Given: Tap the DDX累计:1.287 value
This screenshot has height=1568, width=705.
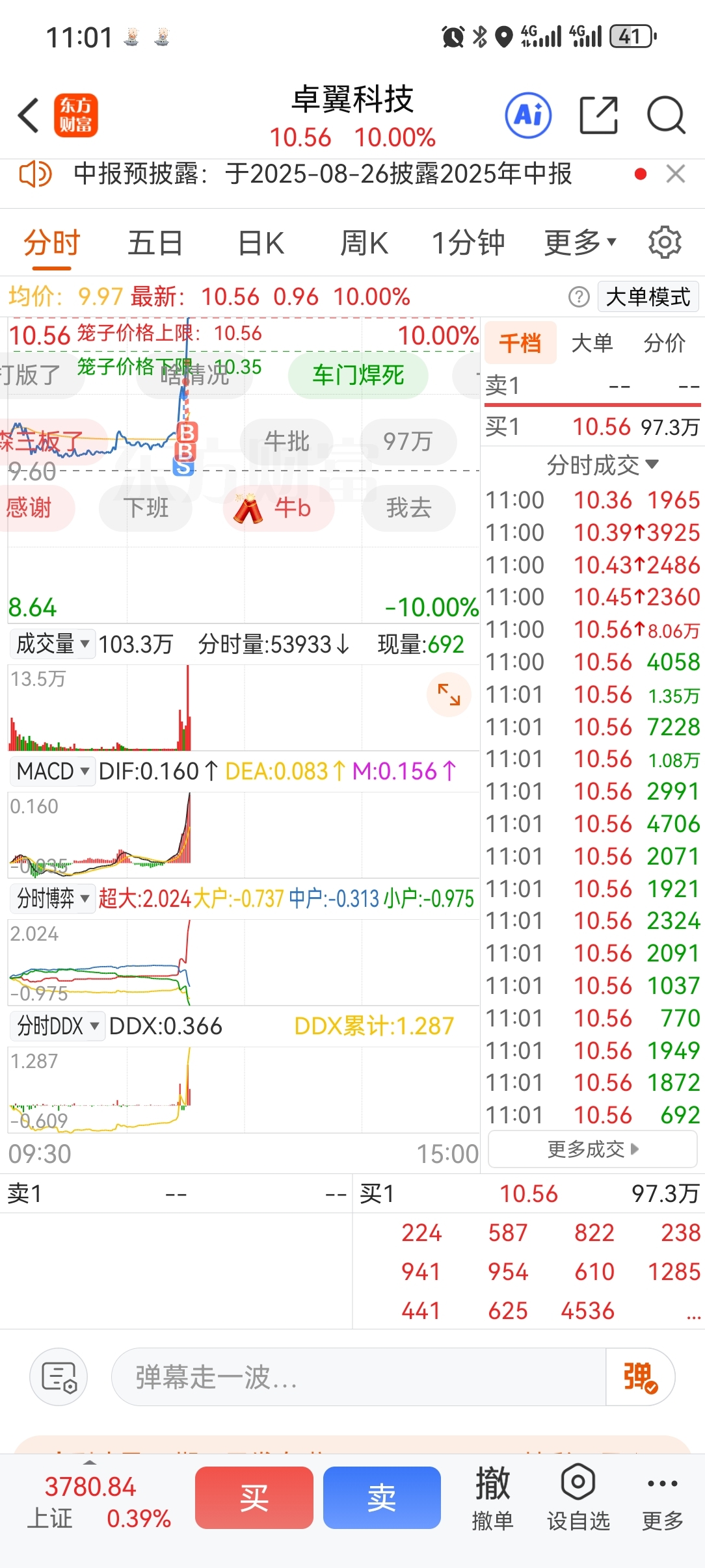Looking at the screenshot, I should point(374,1026).
